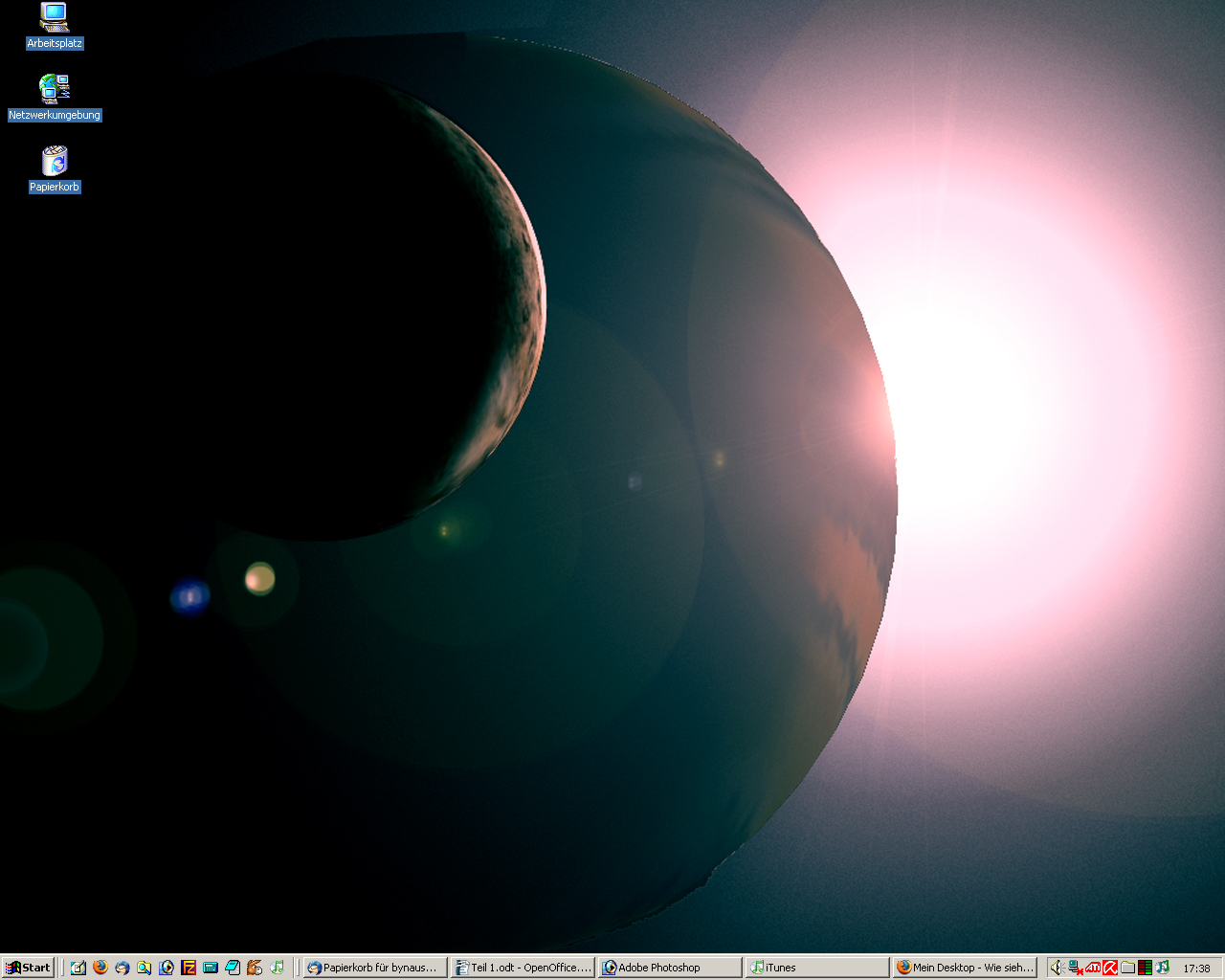This screenshot has width=1225, height=980.
Task: Launch Thunderbird from the Quick Launch bar
Action: (122, 968)
